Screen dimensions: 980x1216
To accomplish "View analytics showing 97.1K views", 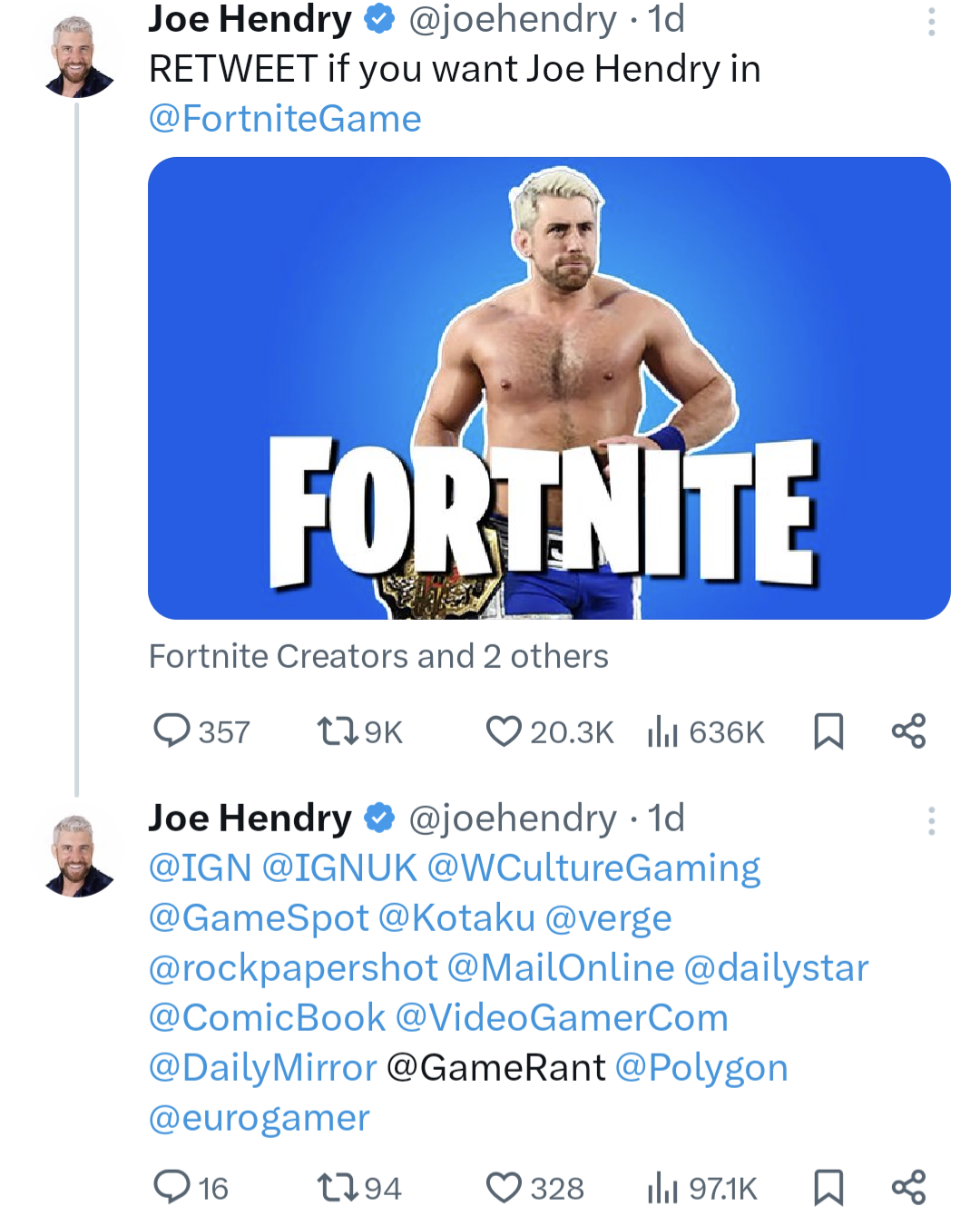I will (x=663, y=1187).
